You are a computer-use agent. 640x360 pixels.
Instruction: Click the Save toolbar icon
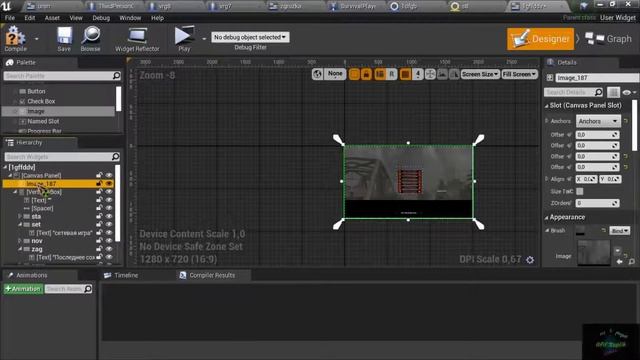(x=64, y=39)
